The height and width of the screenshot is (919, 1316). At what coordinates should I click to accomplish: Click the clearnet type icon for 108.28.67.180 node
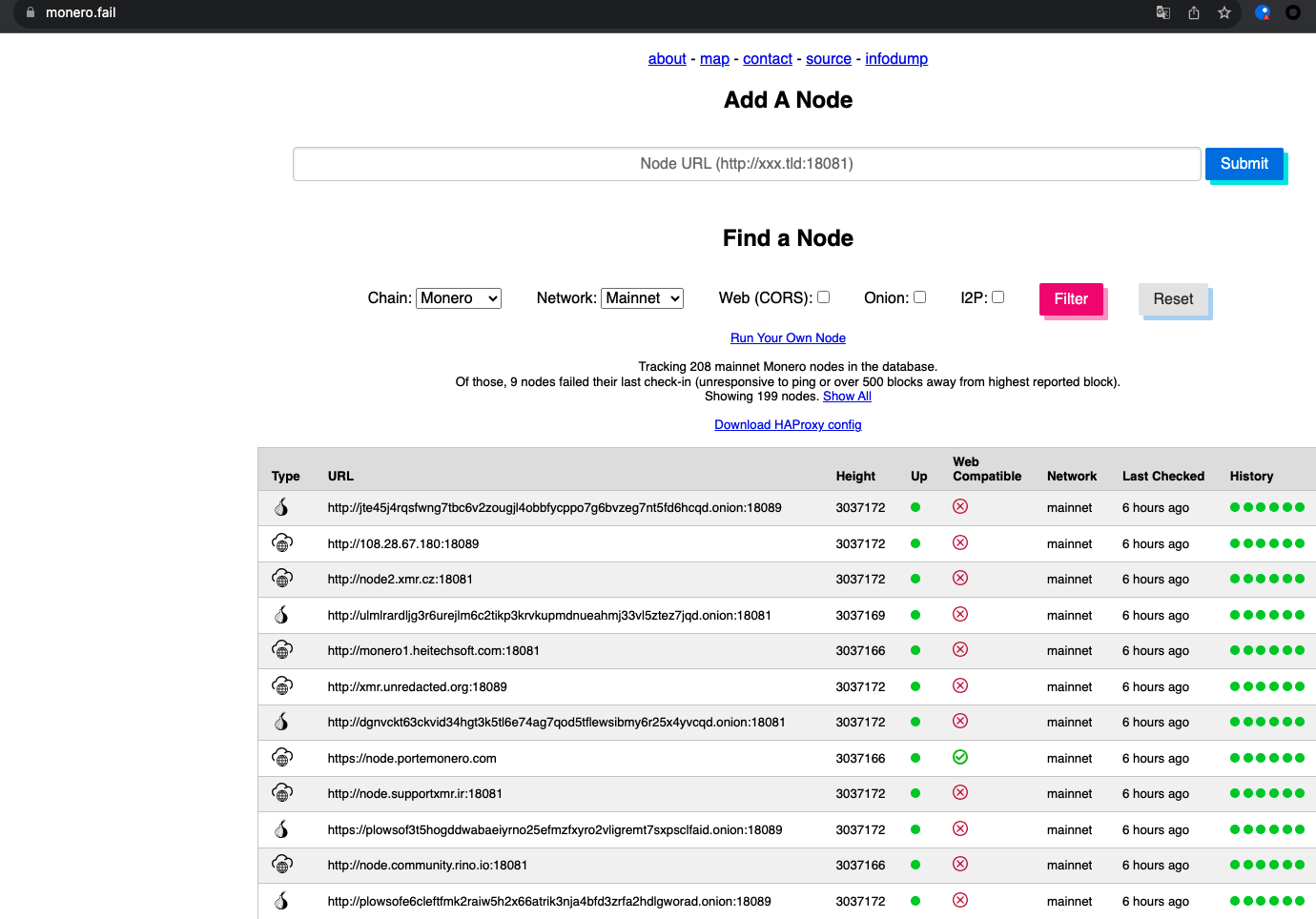point(282,543)
